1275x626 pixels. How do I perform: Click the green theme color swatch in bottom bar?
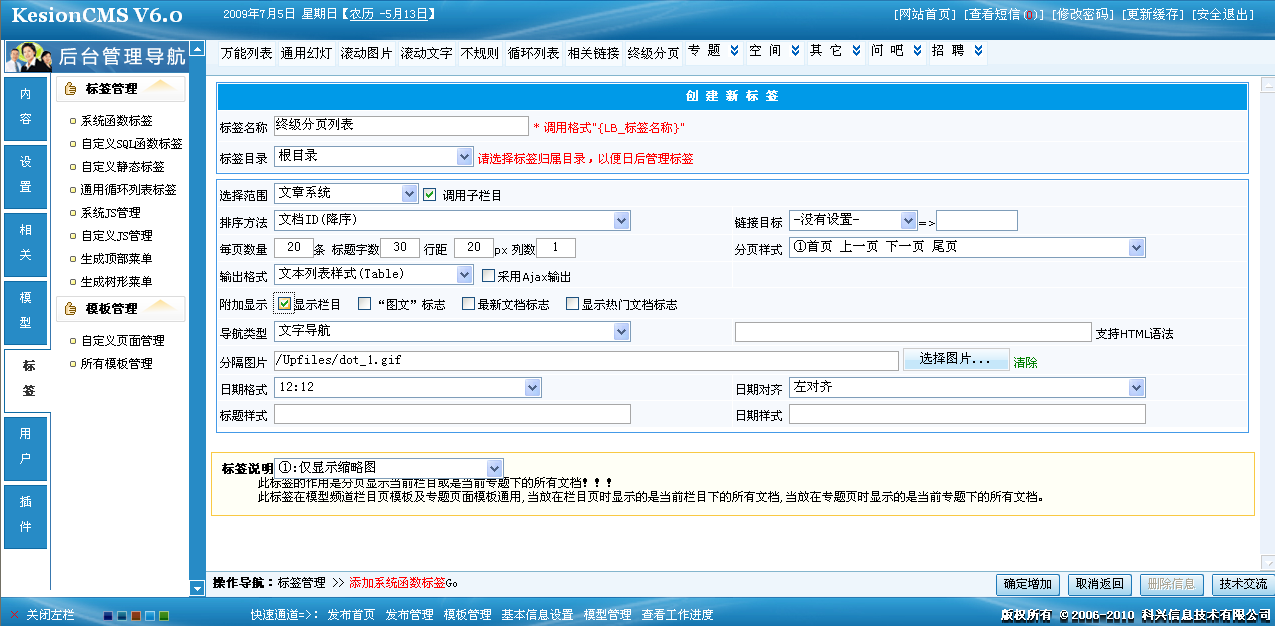point(163,616)
